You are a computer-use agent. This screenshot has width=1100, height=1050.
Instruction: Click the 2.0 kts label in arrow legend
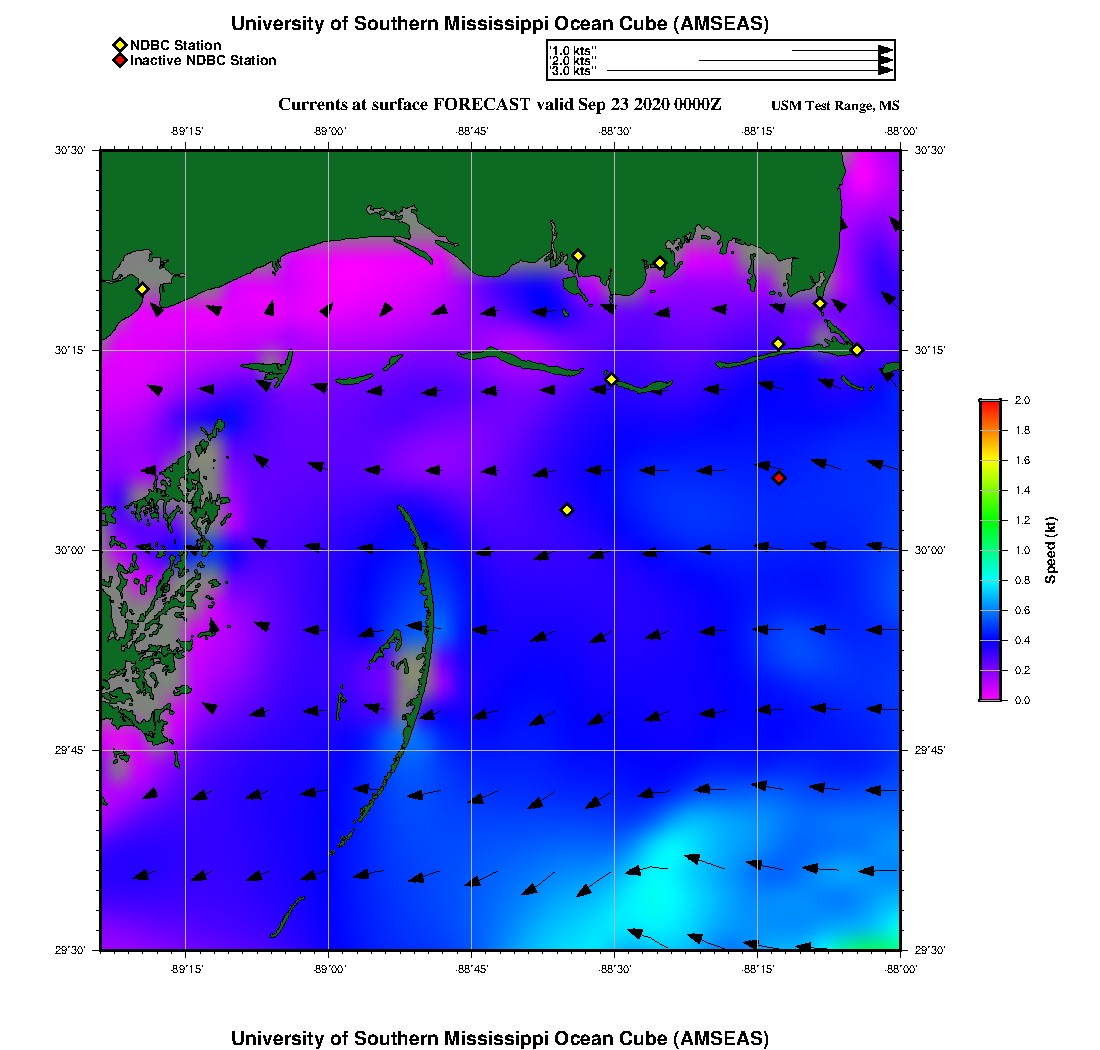tap(573, 60)
